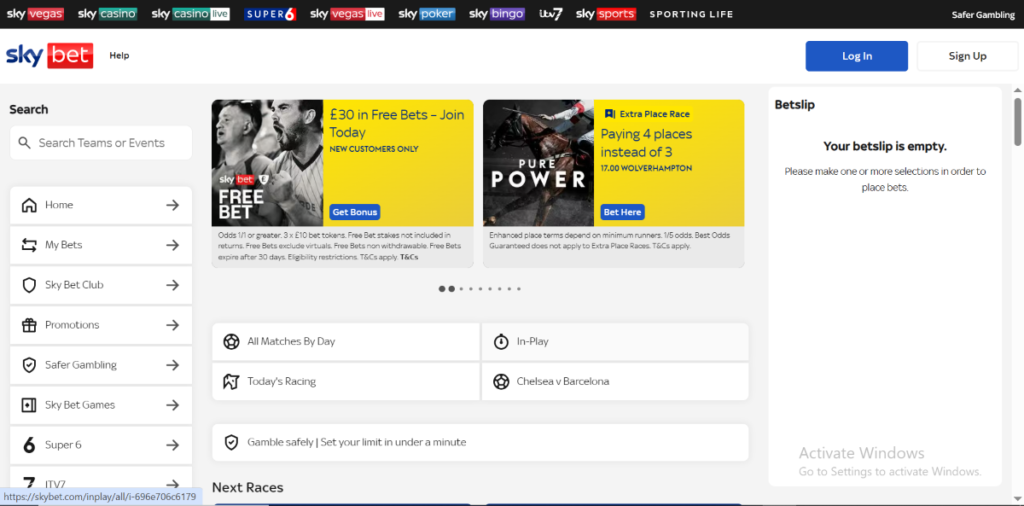Click the £30 in Free Bets headline
Screen dimensions: 1024x506
pyautogui.click(x=397, y=123)
